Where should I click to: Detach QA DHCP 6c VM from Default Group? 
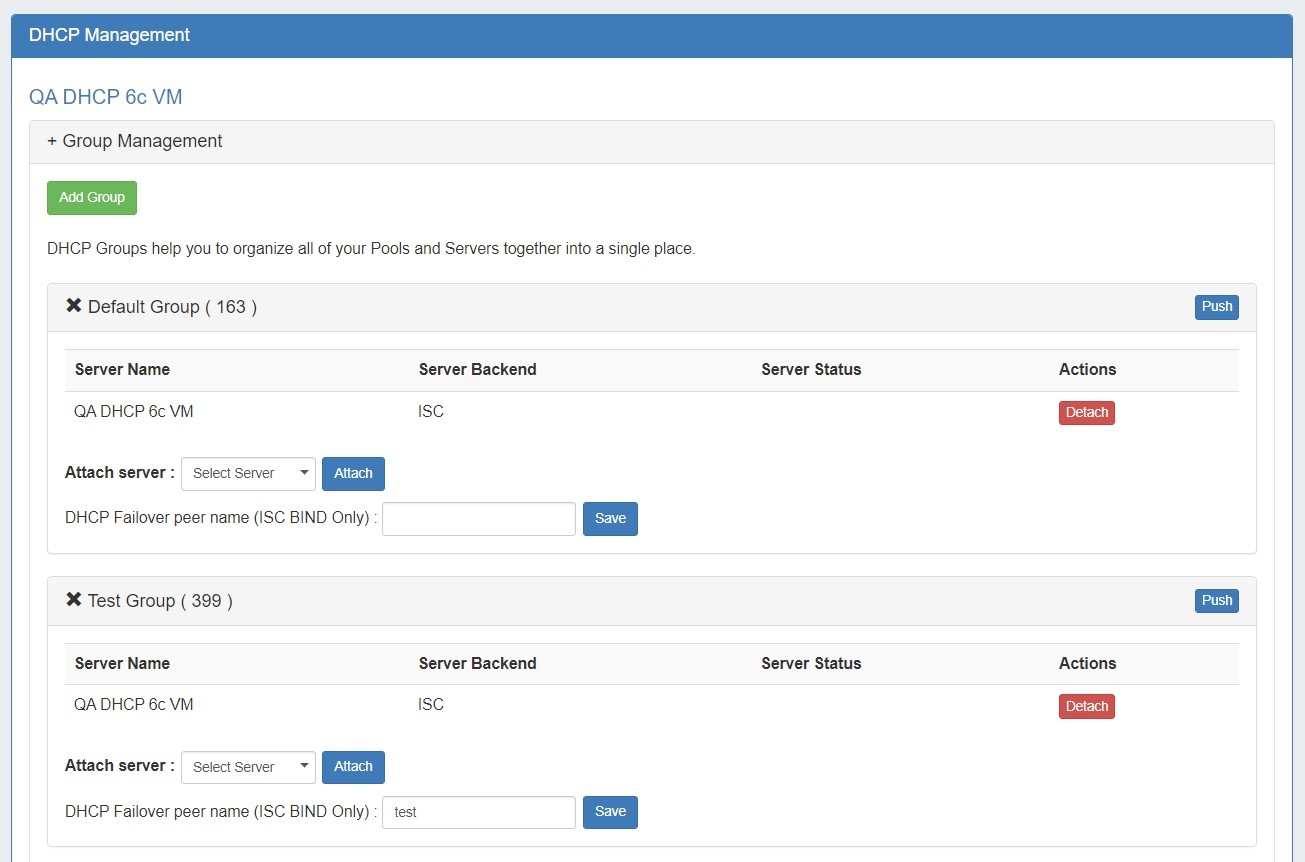1086,413
